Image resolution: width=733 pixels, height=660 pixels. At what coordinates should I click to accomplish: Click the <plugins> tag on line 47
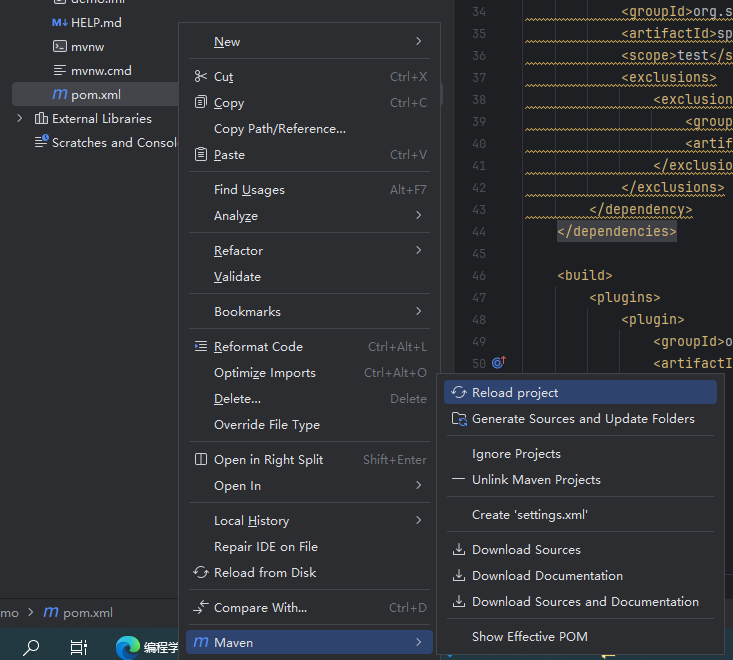point(625,297)
